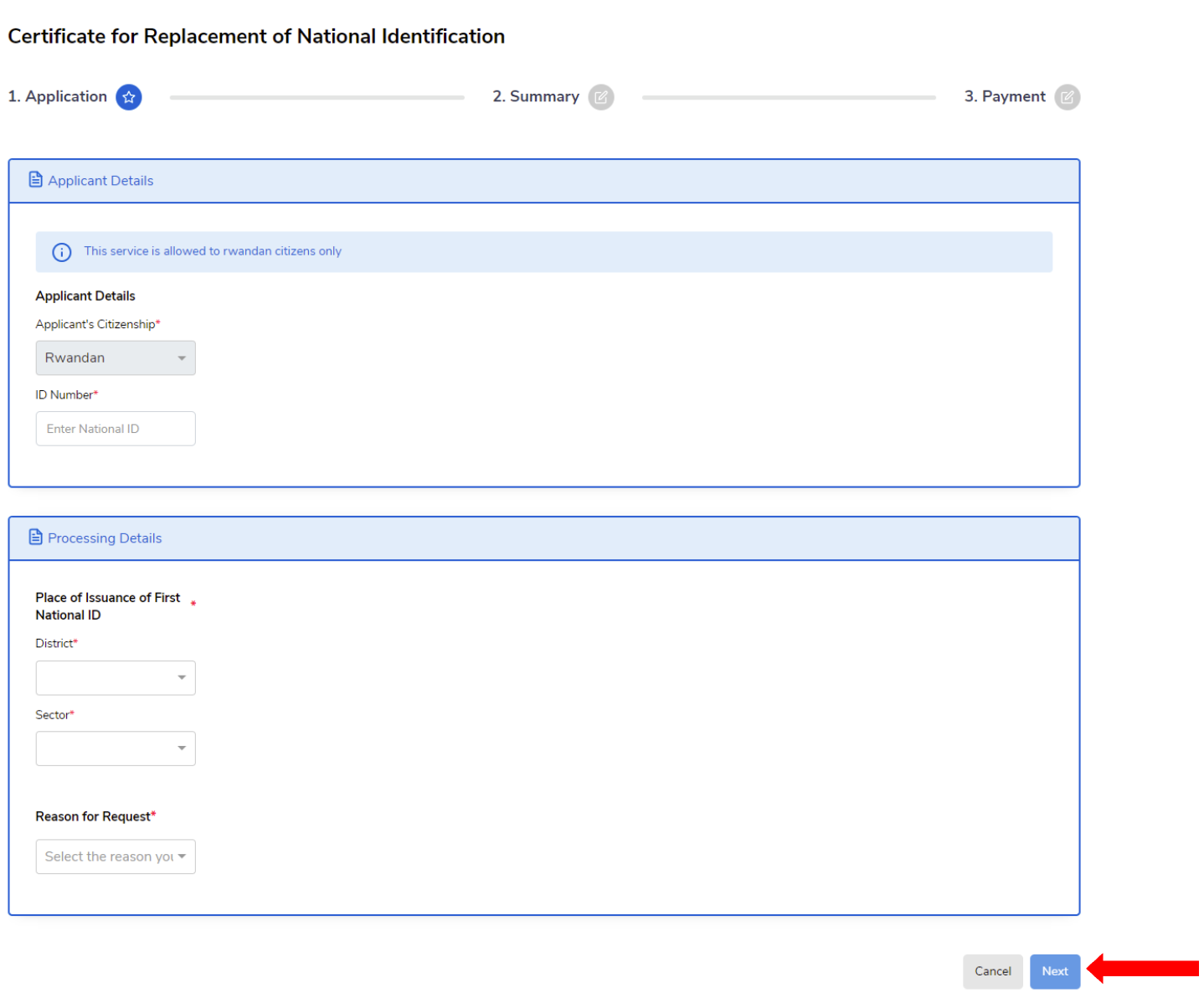Click the edit icon next to Payment step
Image resolution: width=1204 pixels, height=998 pixels.
[1068, 97]
